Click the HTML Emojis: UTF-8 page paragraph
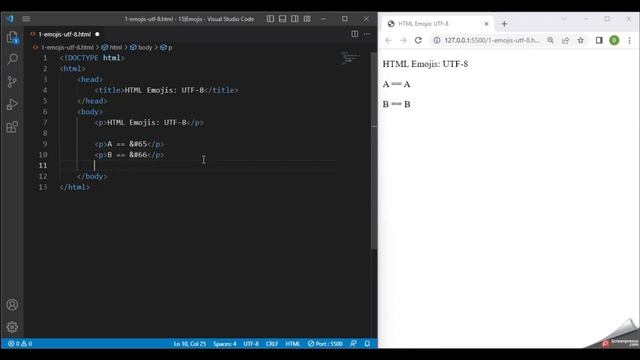The image size is (640, 360). [425, 64]
